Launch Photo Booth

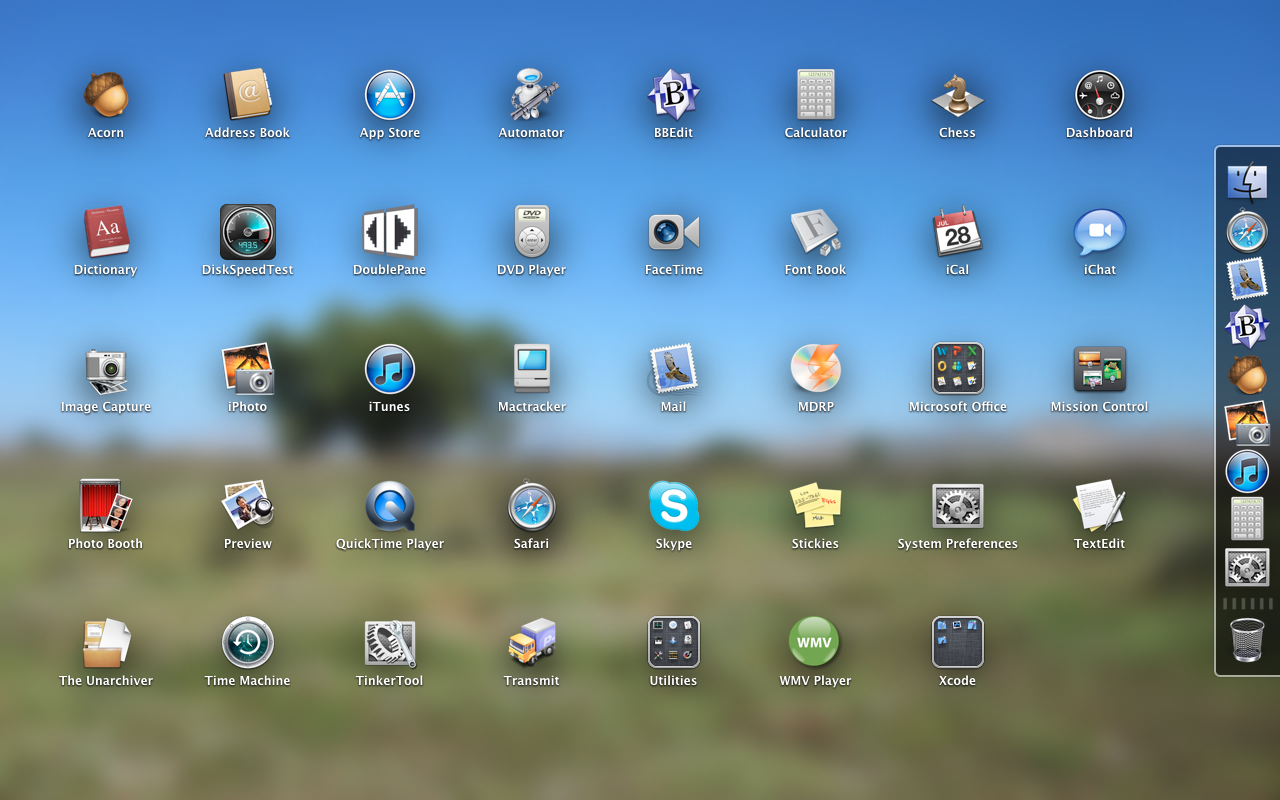point(105,506)
